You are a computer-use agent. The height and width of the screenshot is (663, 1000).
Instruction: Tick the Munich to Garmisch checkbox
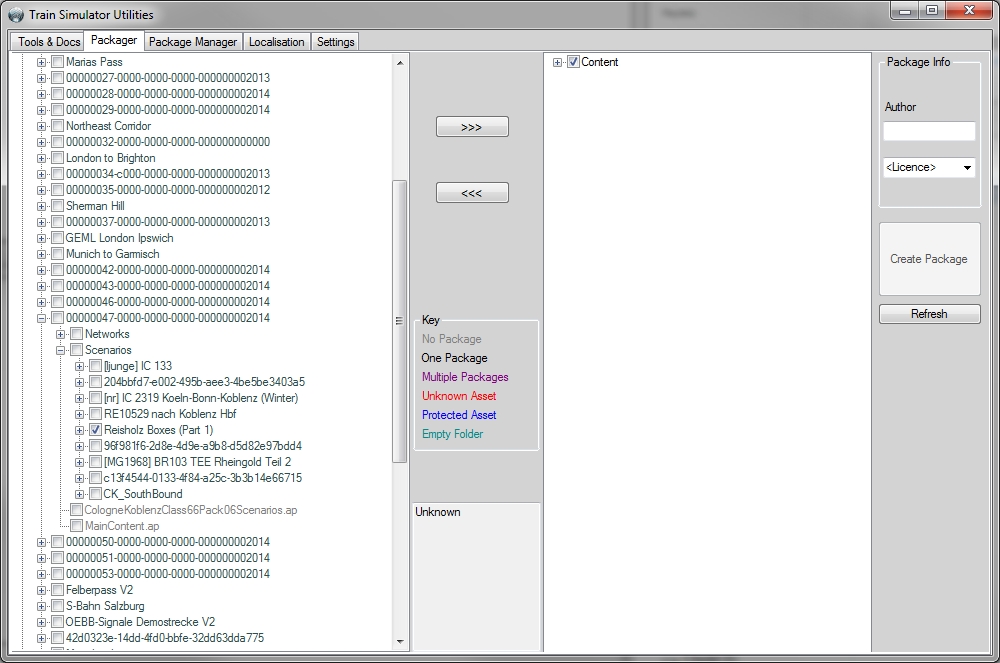(x=57, y=254)
